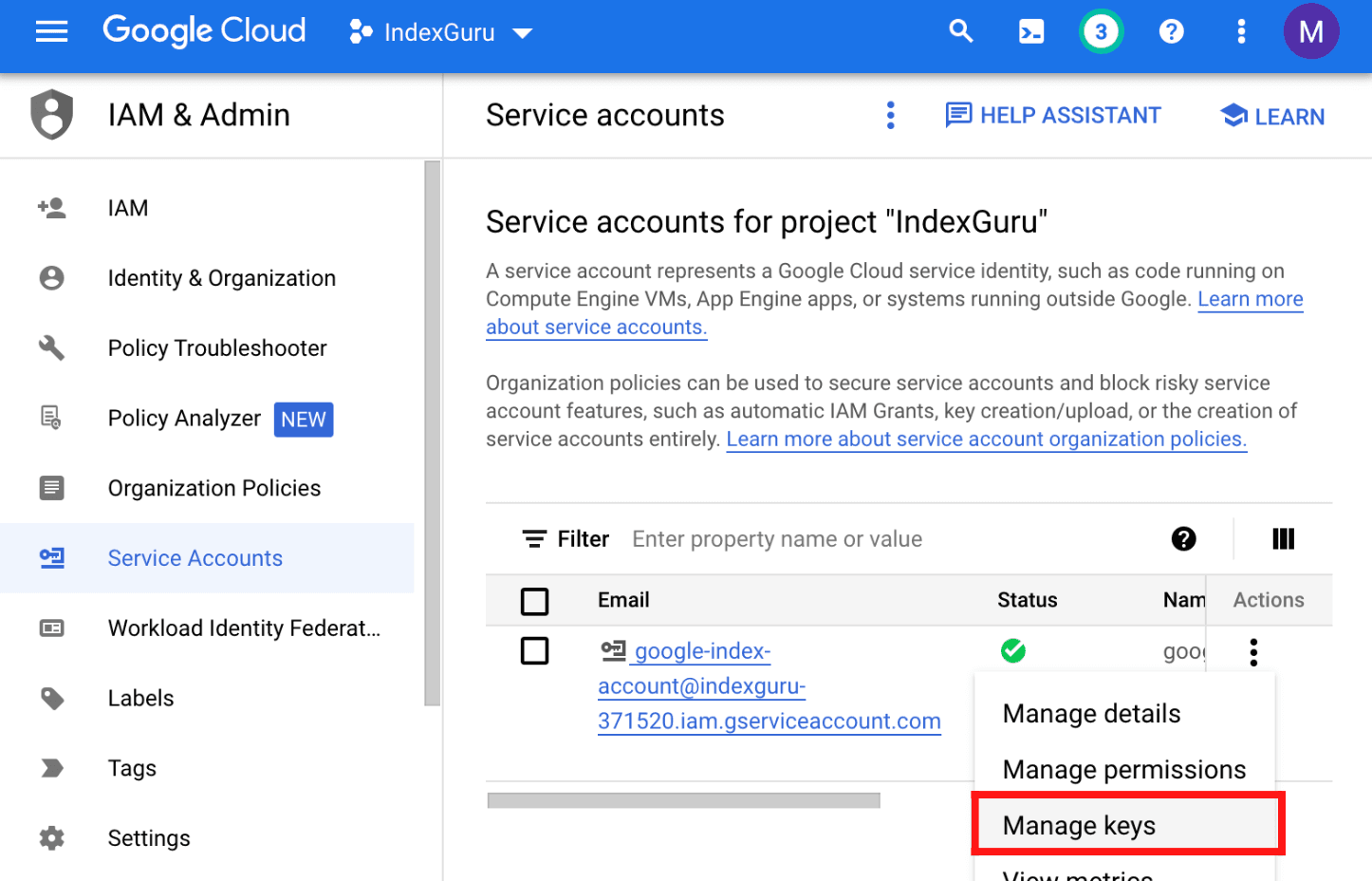This screenshot has height=881, width=1372.
Task: Toggle select-all checkbox in table header
Action: click(535, 601)
